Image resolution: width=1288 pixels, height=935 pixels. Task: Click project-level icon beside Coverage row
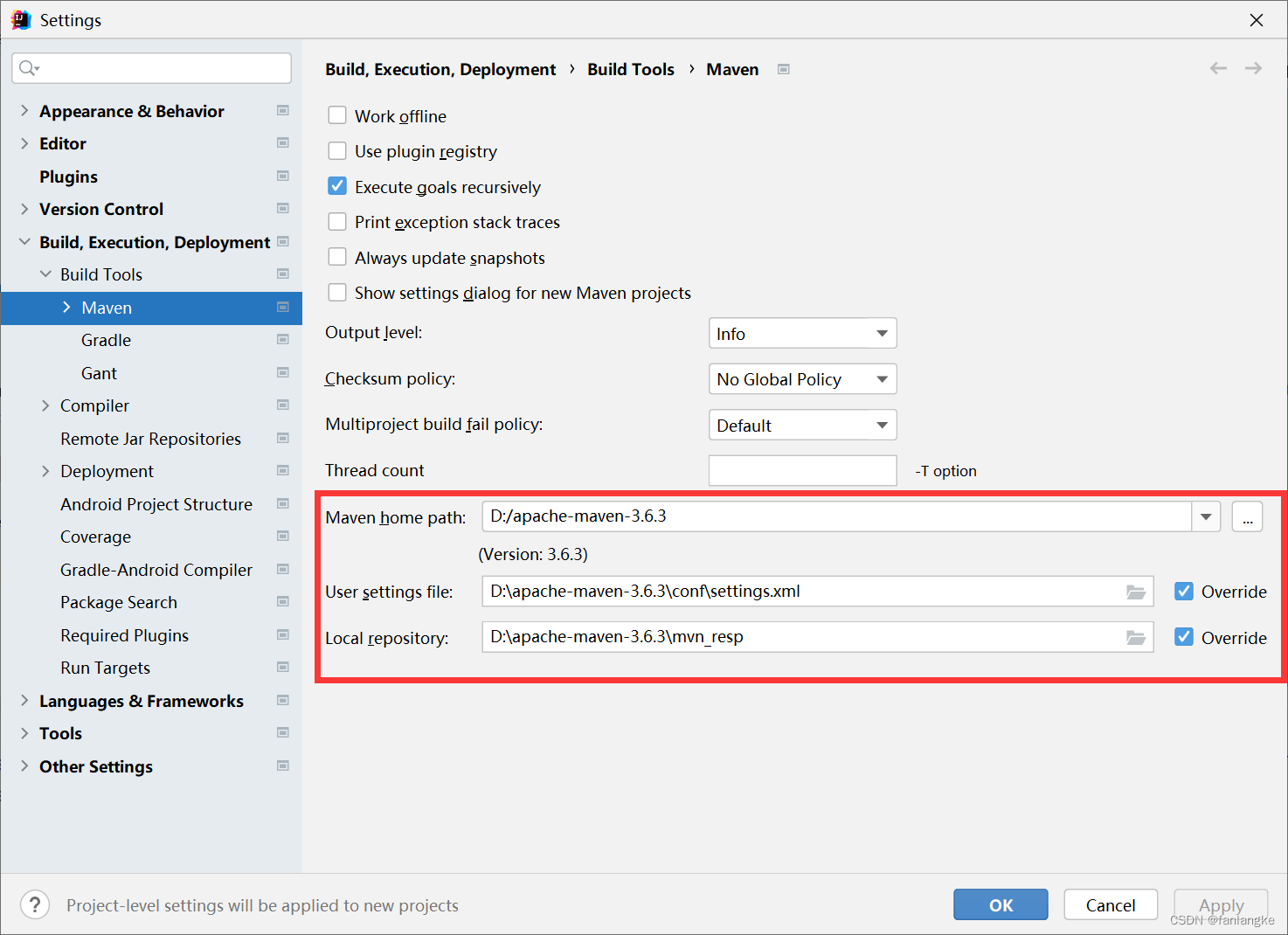pyautogui.click(x=283, y=536)
